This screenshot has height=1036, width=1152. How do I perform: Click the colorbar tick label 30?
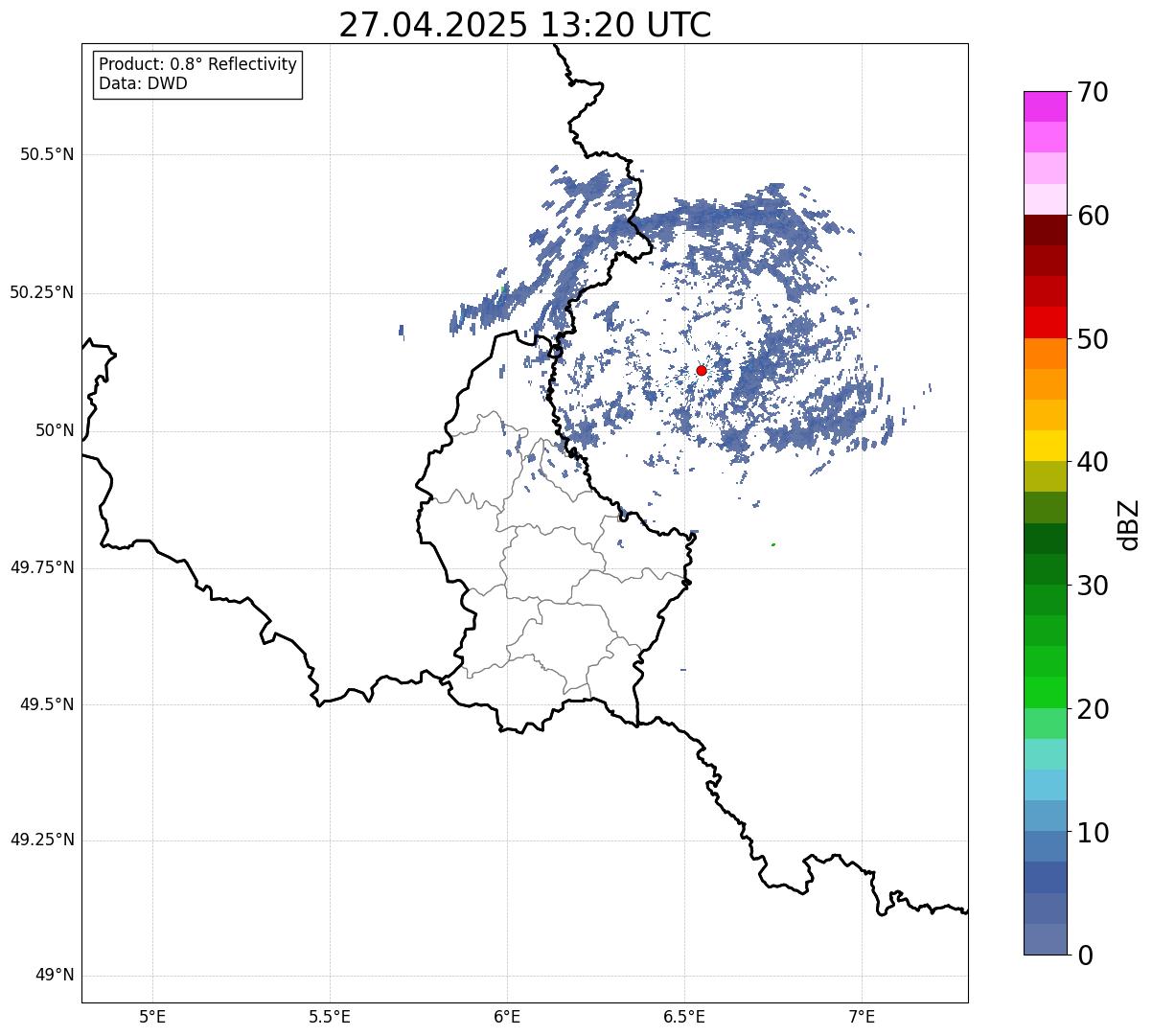(x=1093, y=586)
